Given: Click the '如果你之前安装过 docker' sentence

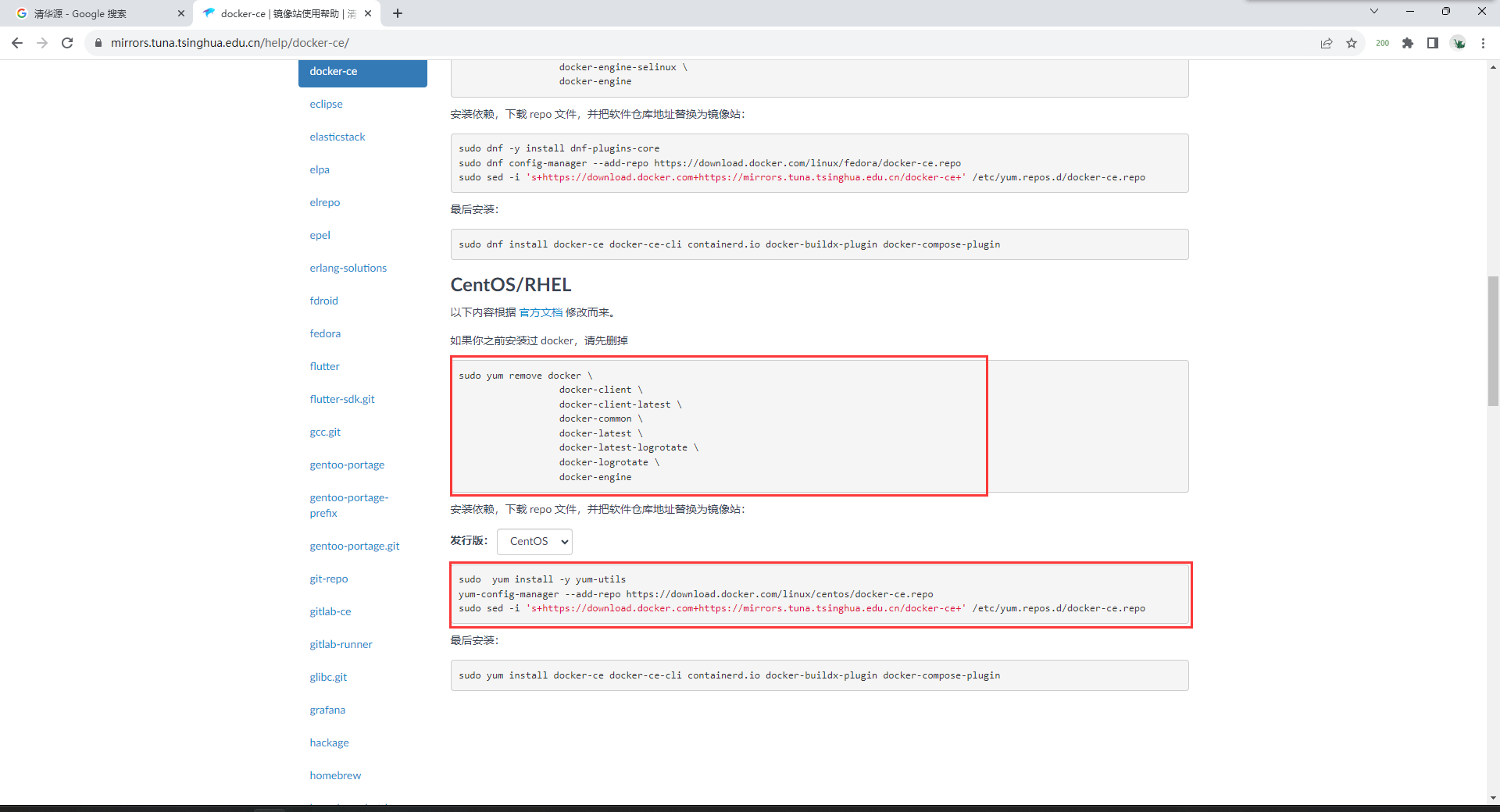Looking at the screenshot, I should 539,340.
